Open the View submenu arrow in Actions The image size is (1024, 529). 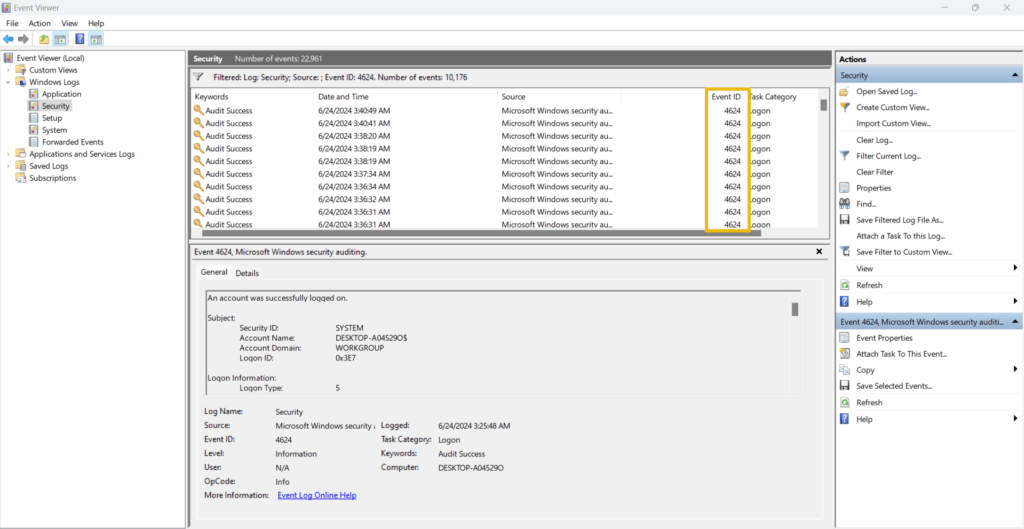click(1016, 268)
